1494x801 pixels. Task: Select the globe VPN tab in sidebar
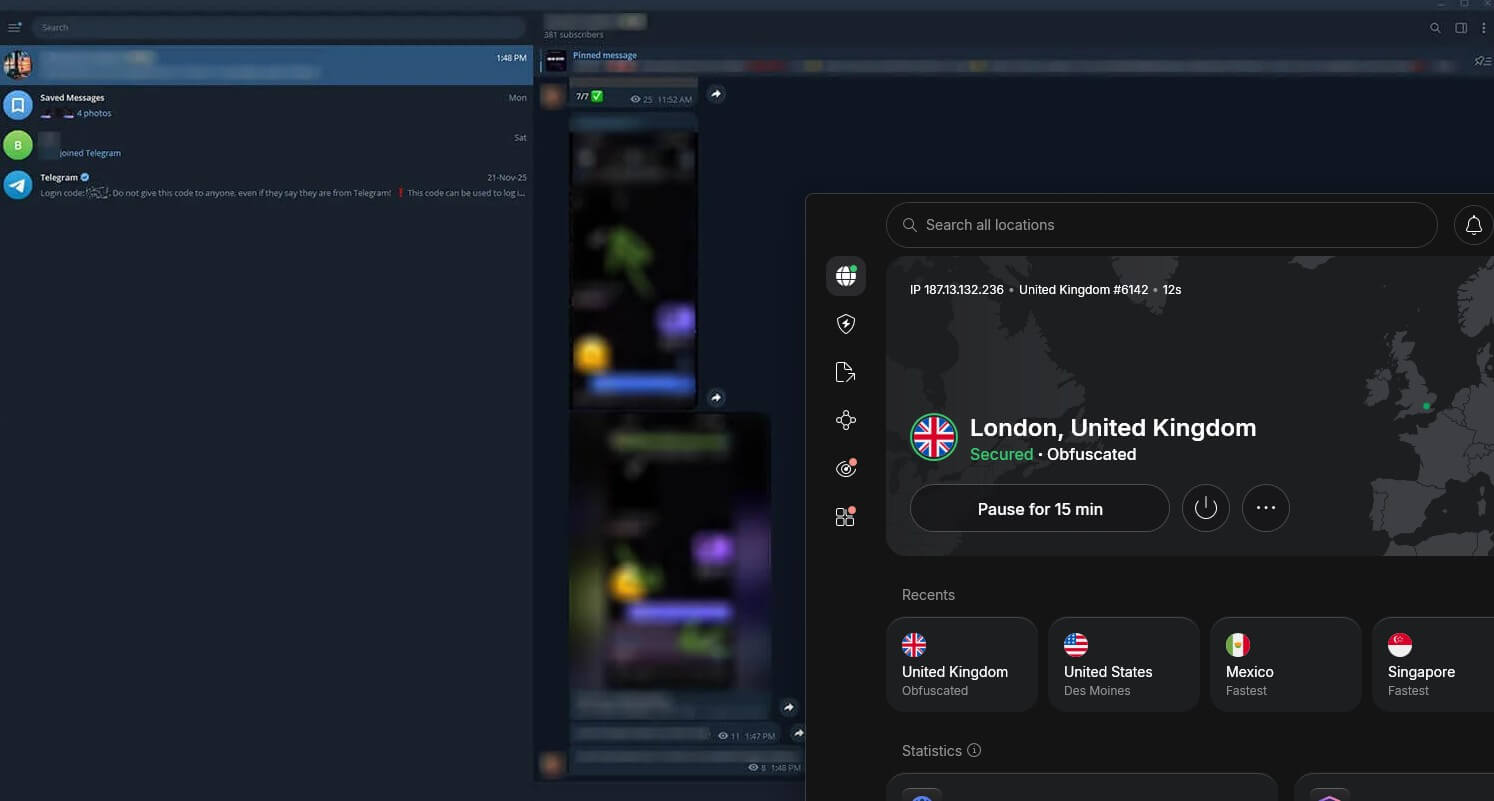coord(845,276)
